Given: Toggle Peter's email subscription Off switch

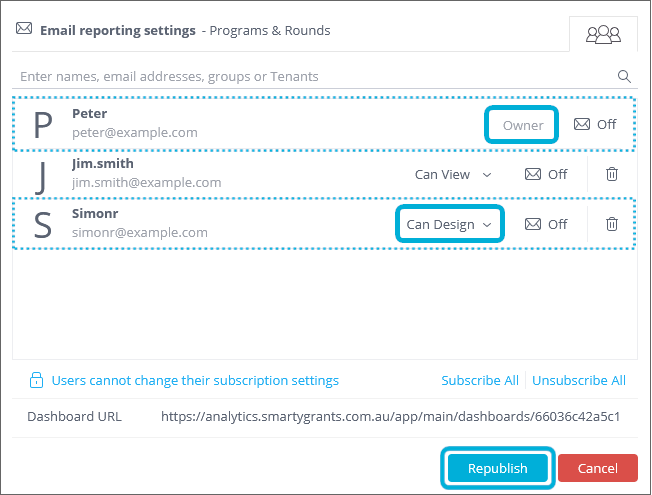Looking at the screenshot, I should click(x=595, y=125).
